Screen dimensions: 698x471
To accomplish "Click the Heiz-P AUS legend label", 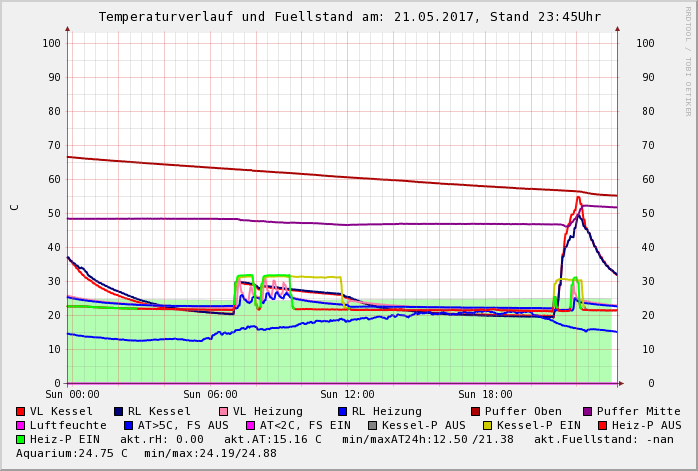I will tap(646, 425).
